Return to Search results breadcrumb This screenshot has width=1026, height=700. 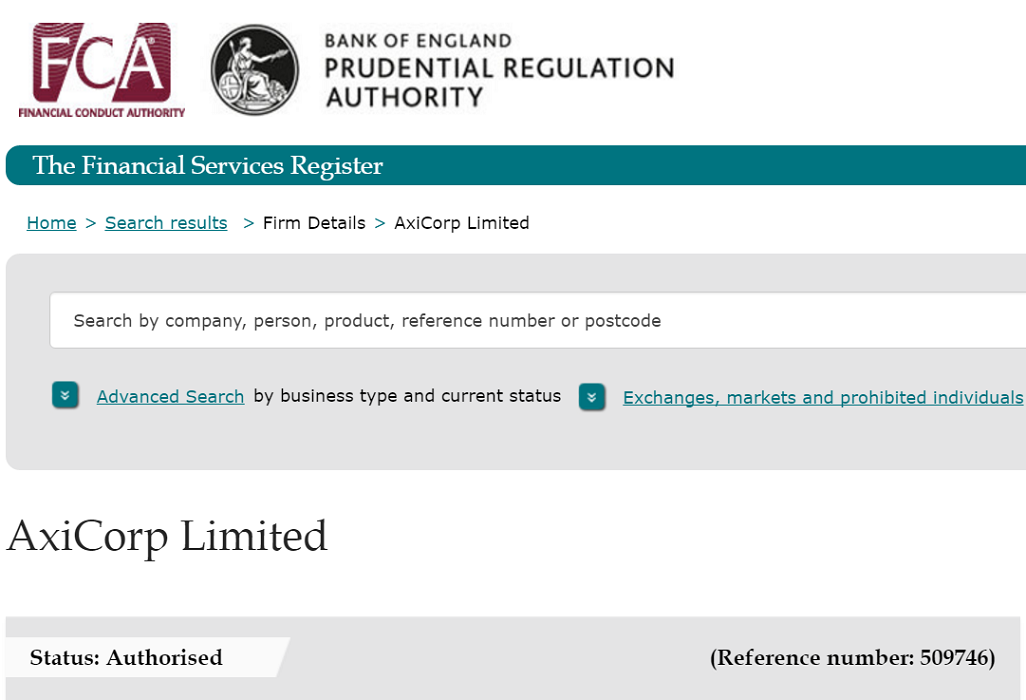tap(166, 223)
